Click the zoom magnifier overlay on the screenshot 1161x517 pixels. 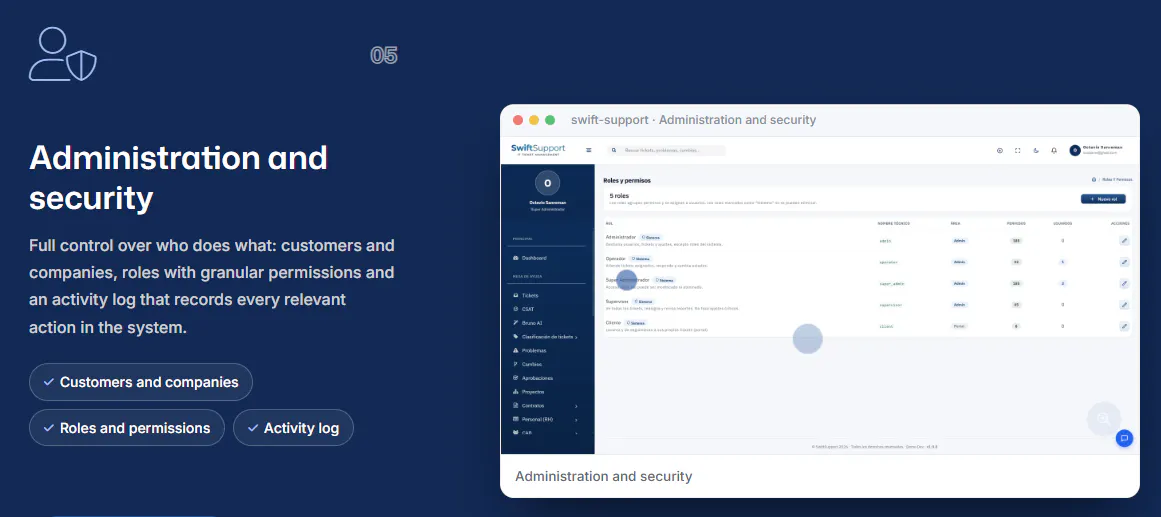1103,419
